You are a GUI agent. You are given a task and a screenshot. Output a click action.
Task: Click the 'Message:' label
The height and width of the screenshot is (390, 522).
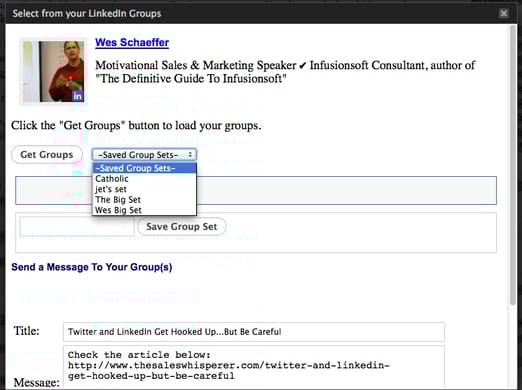pyautogui.click(x=37, y=382)
